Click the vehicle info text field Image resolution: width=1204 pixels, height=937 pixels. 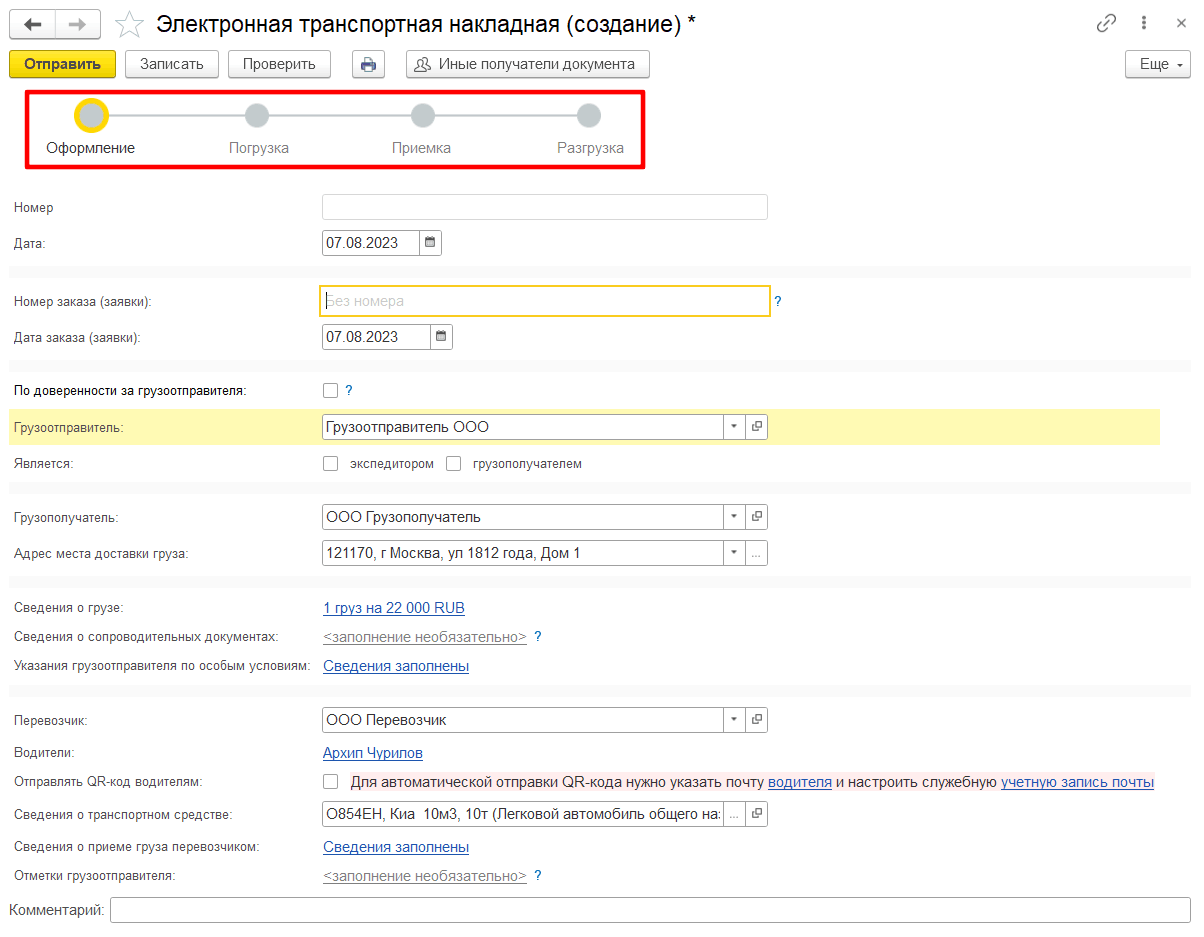[x=523, y=815]
